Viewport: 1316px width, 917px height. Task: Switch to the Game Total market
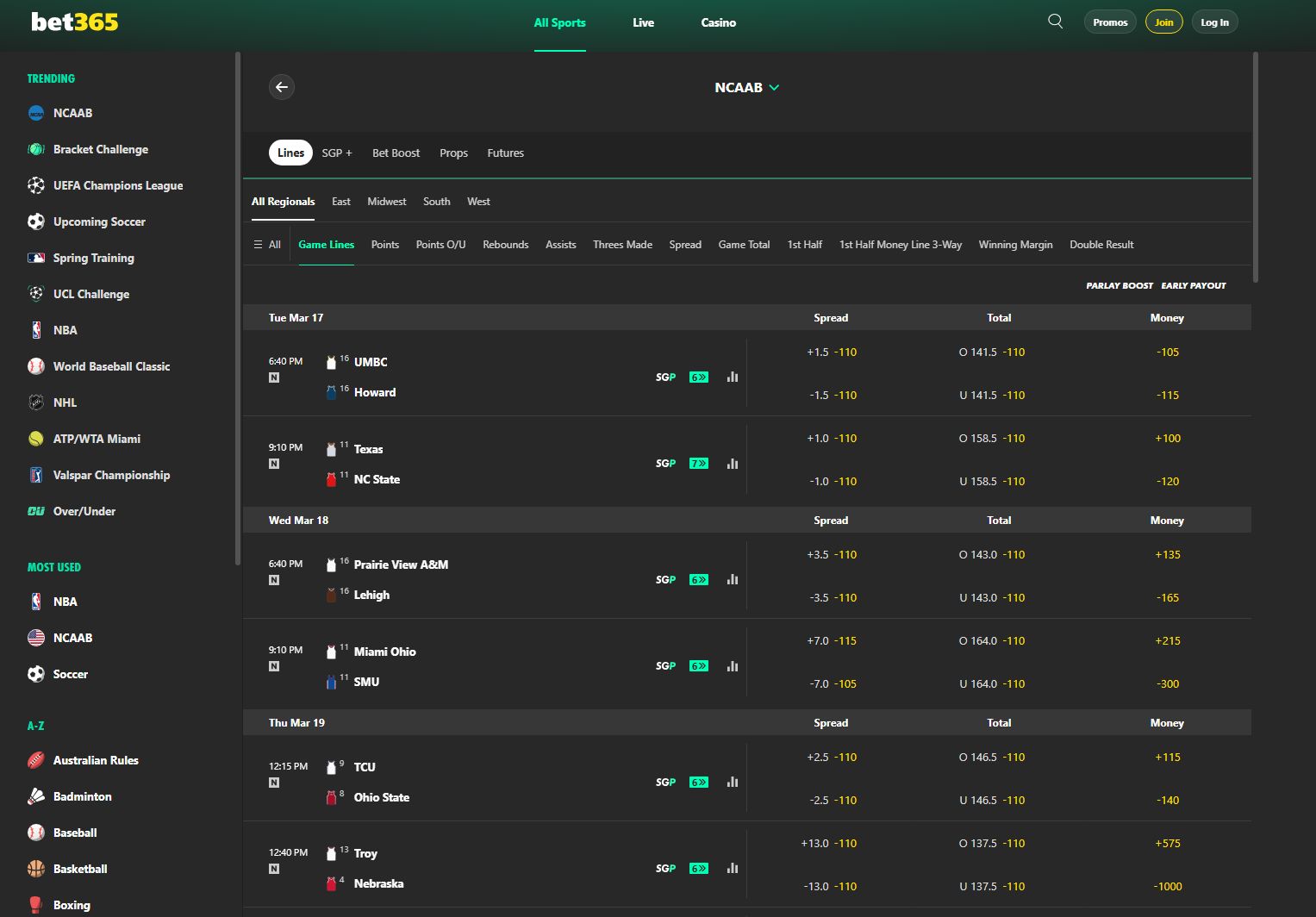[743, 244]
